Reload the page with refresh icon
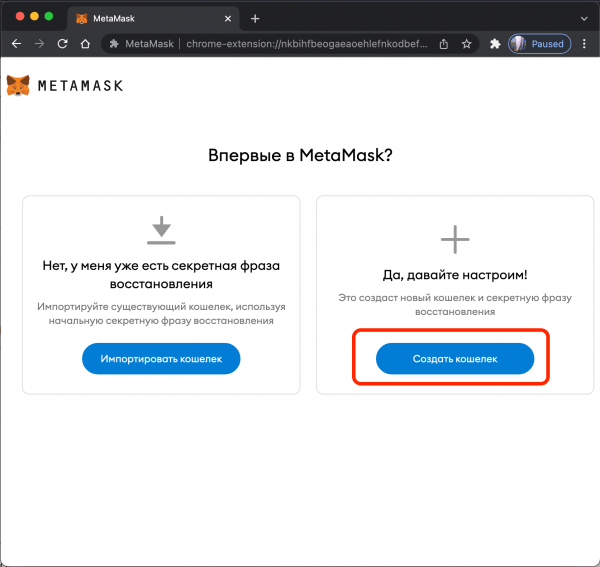 pos(62,44)
